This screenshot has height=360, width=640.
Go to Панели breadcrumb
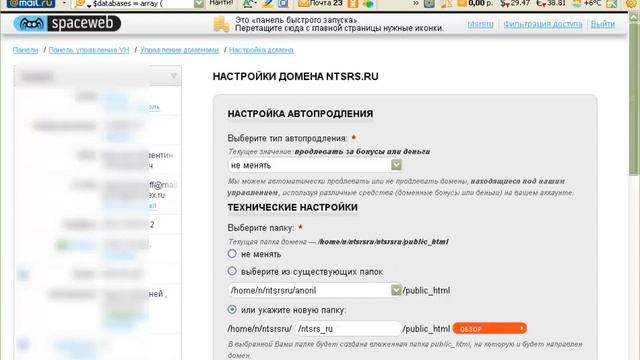[x=25, y=50]
